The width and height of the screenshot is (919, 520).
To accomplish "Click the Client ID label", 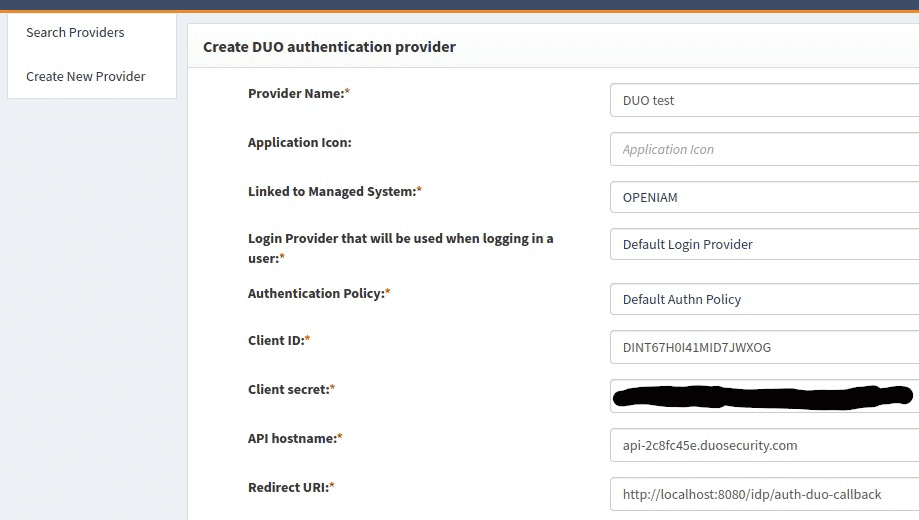I will pyautogui.click(x=278, y=340).
